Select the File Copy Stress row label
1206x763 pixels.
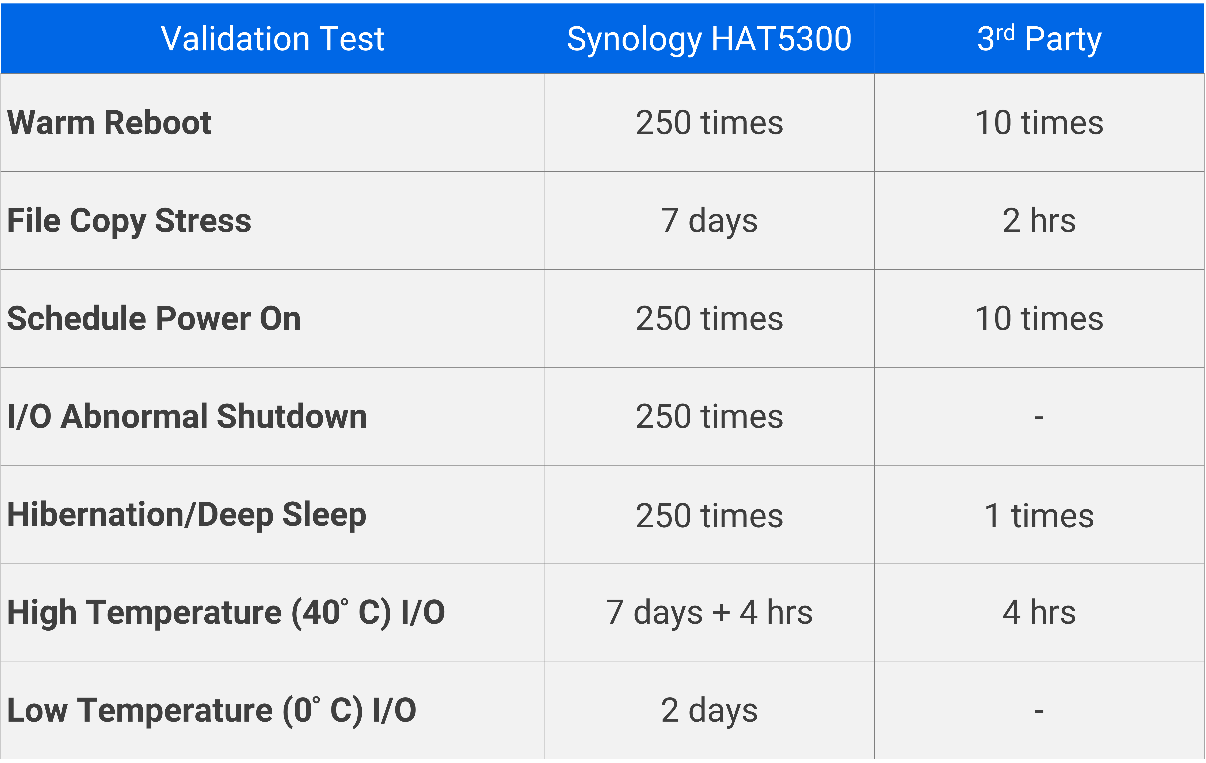coord(129,221)
